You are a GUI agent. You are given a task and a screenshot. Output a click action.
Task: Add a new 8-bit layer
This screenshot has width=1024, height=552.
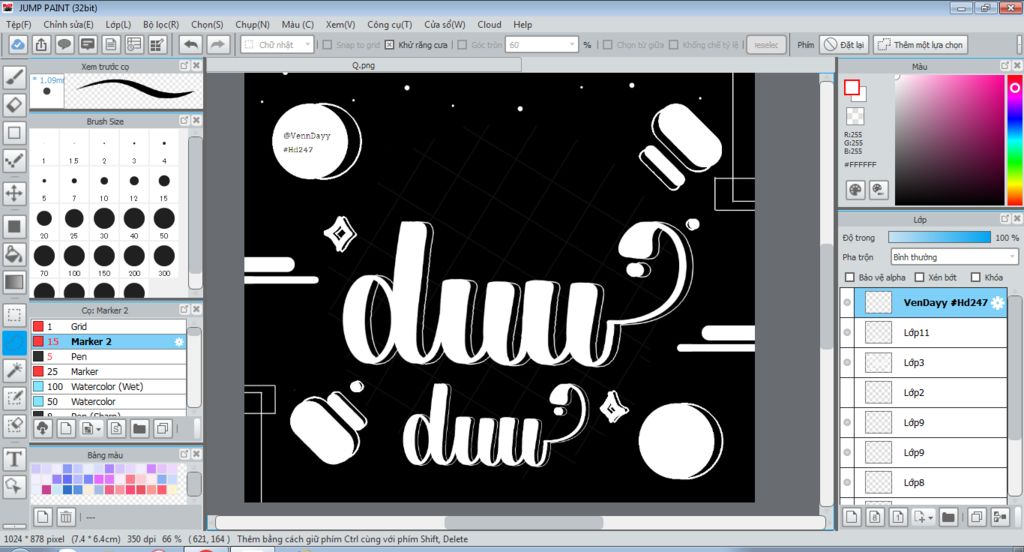pos(875,517)
